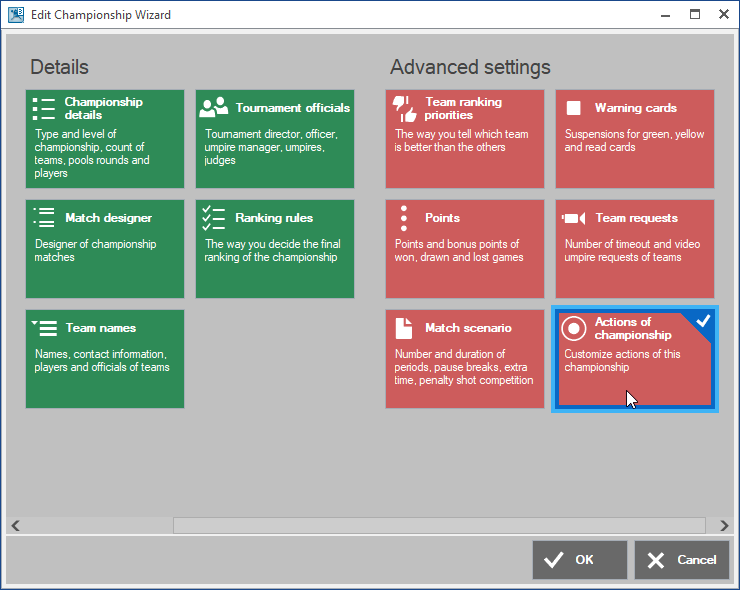Click the Tournament officials people icon
The height and width of the screenshot is (590, 740).
pyautogui.click(x=214, y=107)
